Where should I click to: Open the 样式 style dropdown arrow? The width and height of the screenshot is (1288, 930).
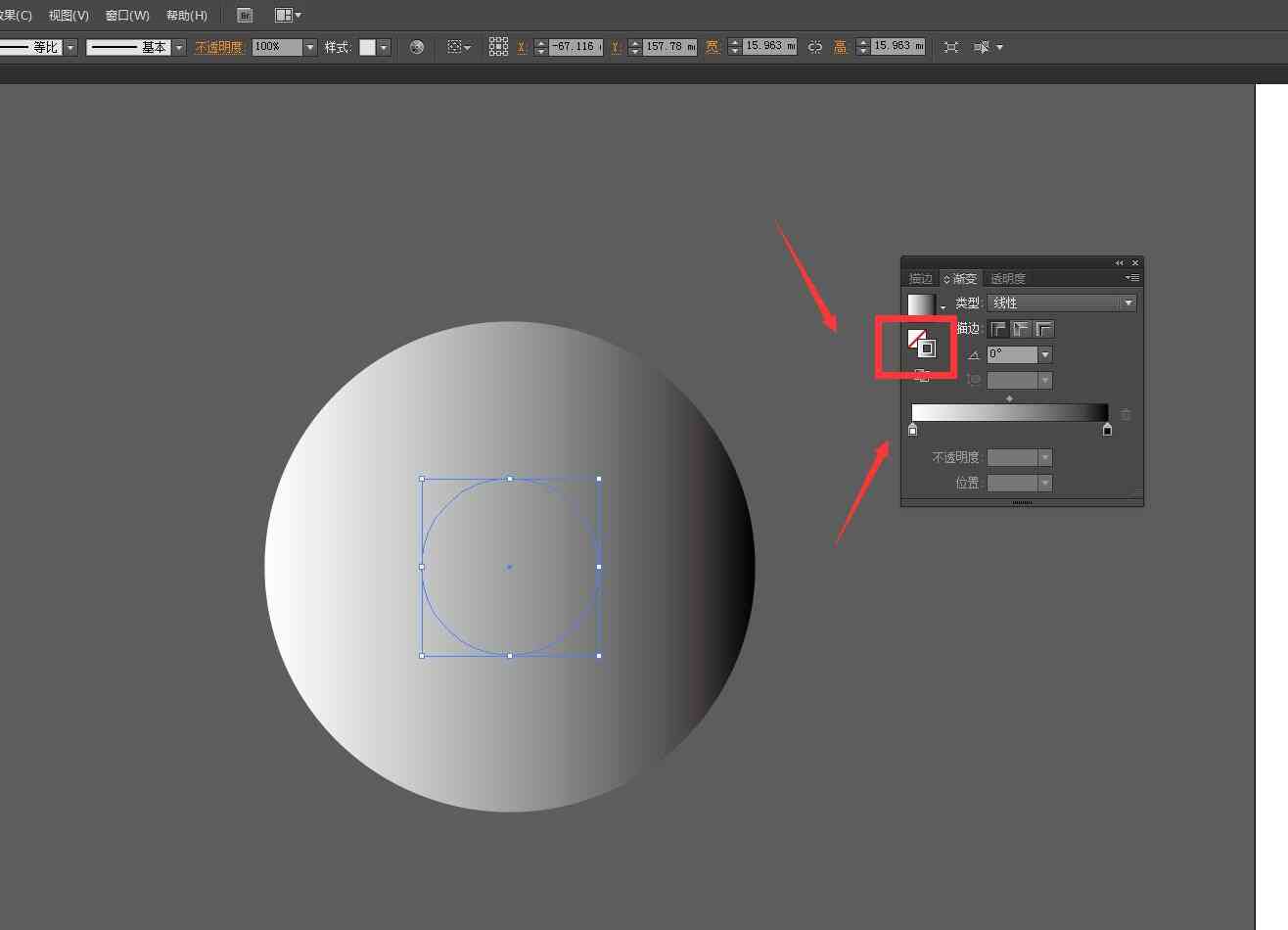click(384, 47)
